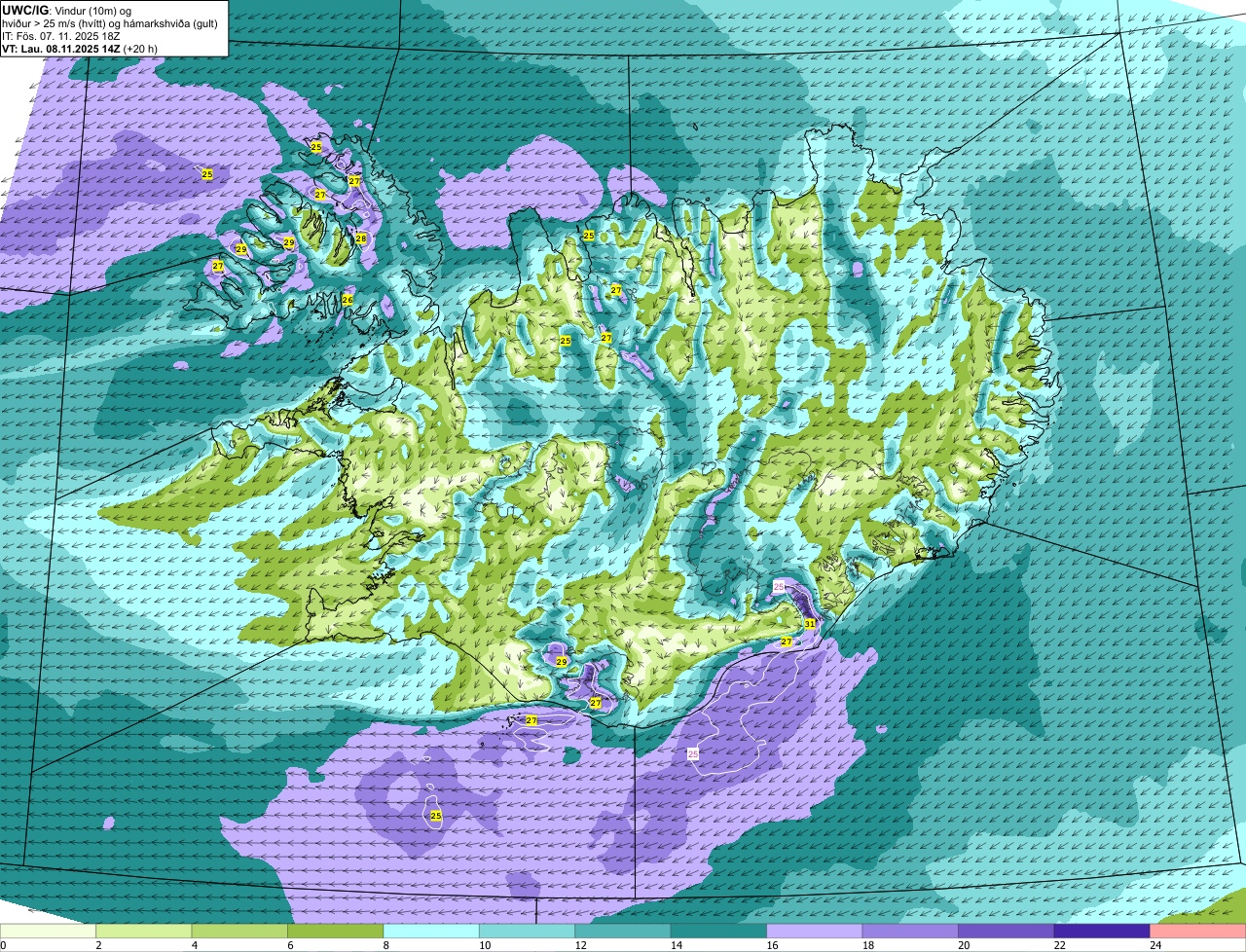
Task: Click the pink above-24 m/s legend swatch
Action: 1198,931
